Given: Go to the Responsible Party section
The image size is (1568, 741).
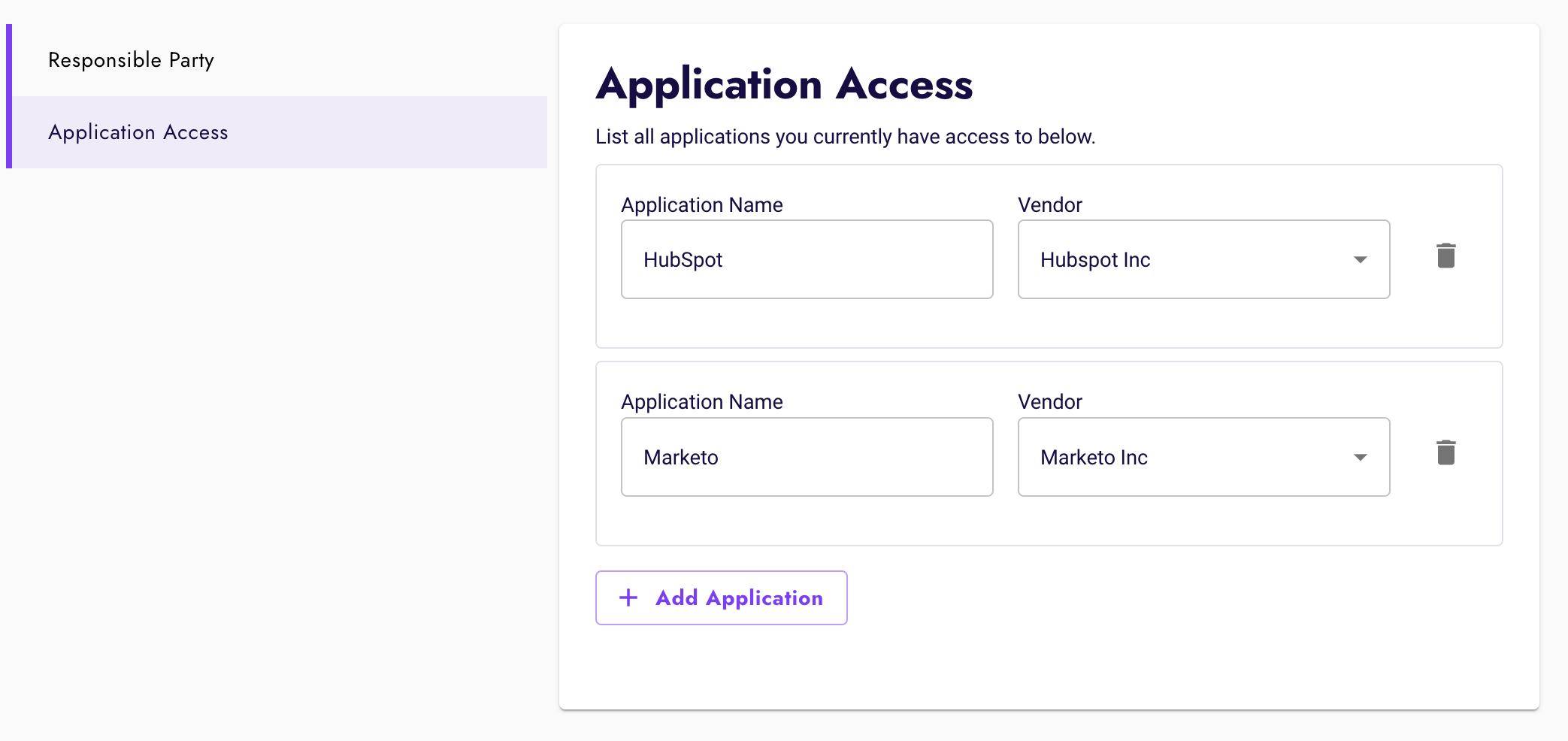Looking at the screenshot, I should [x=131, y=60].
